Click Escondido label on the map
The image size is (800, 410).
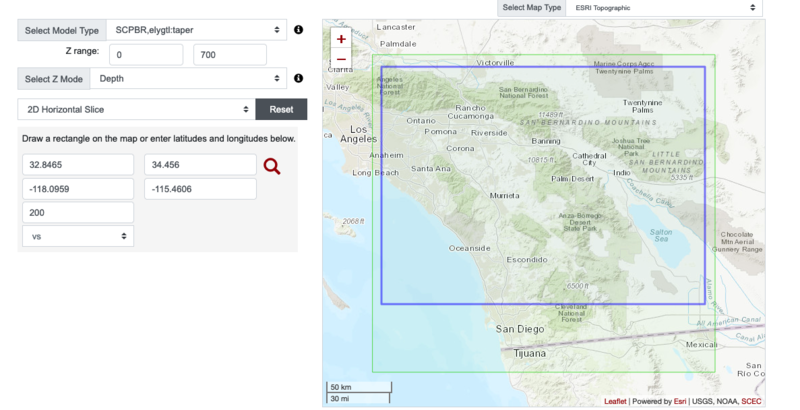tap(527, 260)
